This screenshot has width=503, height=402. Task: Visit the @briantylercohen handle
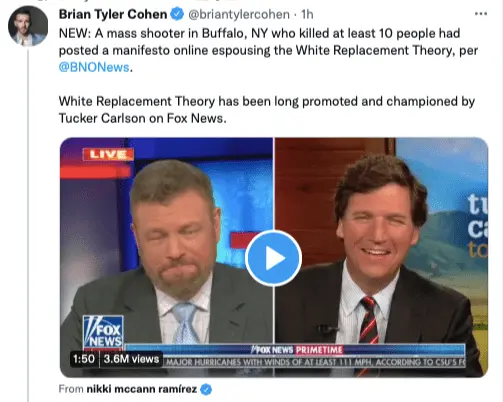(239, 14)
